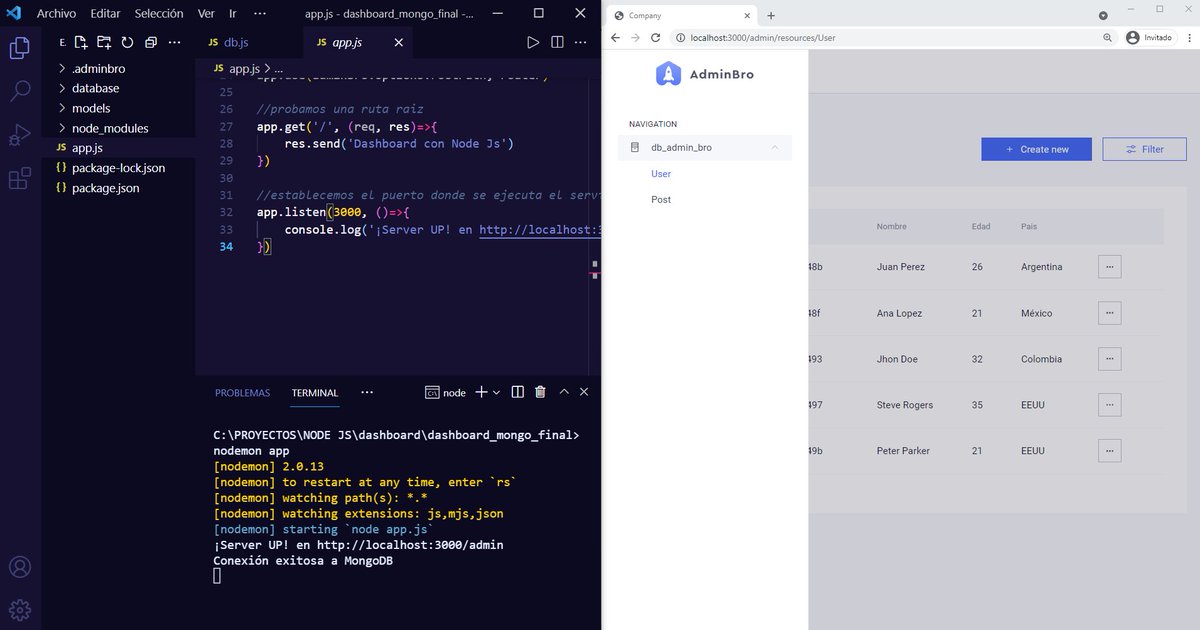Open the actions menu for Steve Rogers row
This screenshot has height=630, width=1200.
[1109, 405]
